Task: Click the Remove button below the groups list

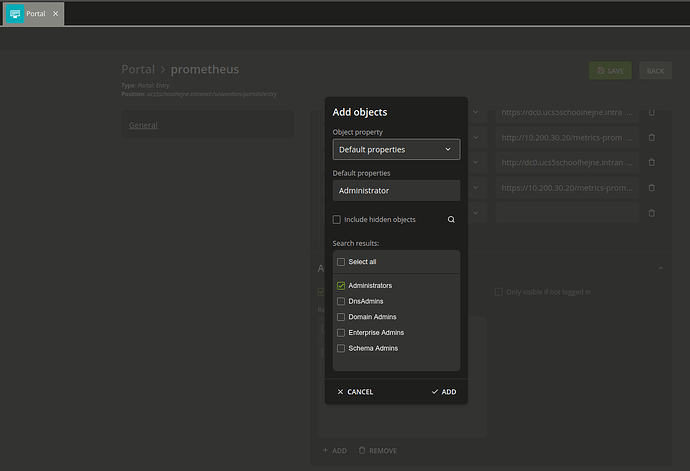Action: (378, 450)
